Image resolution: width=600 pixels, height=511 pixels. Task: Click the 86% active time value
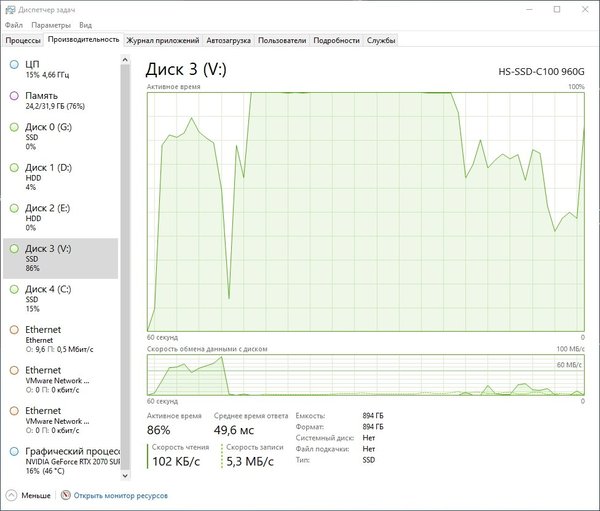click(158, 430)
